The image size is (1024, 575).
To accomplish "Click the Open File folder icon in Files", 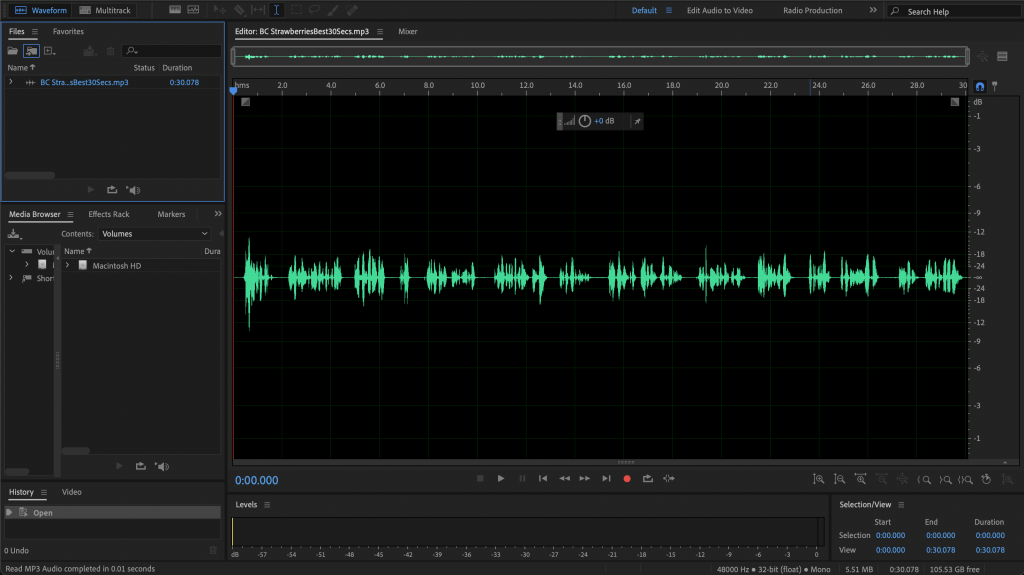I will [x=14, y=50].
